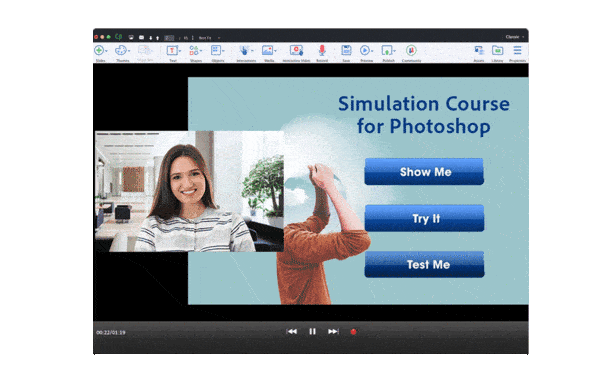The image size is (600, 380).
Task: Expand the Preview dropdown arrow
Action: (x=372, y=51)
